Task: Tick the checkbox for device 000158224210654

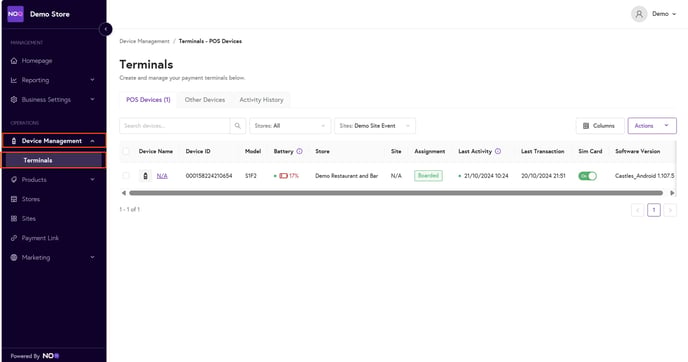Action: [x=126, y=176]
